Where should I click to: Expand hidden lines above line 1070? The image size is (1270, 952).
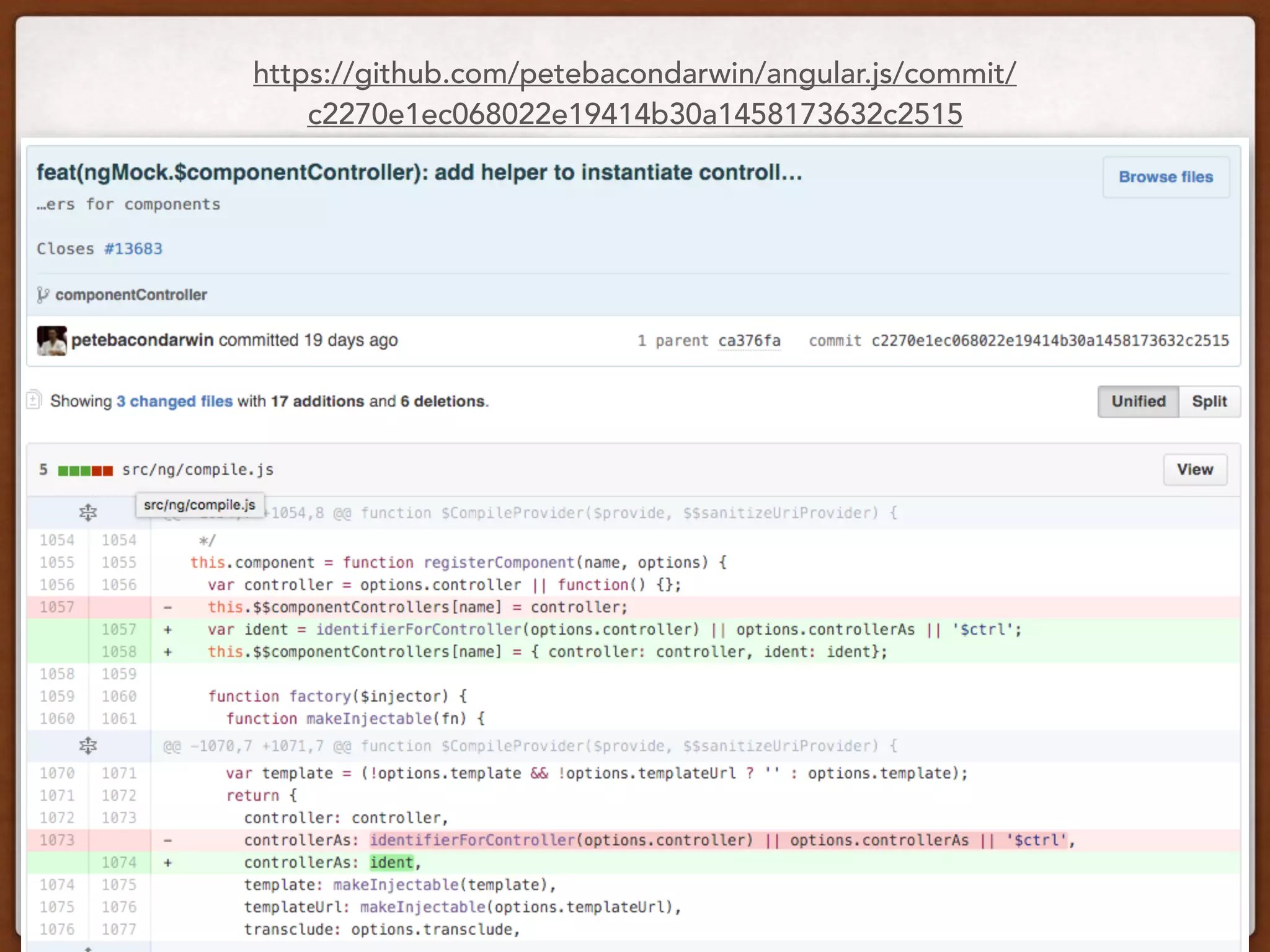pos(88,746)
